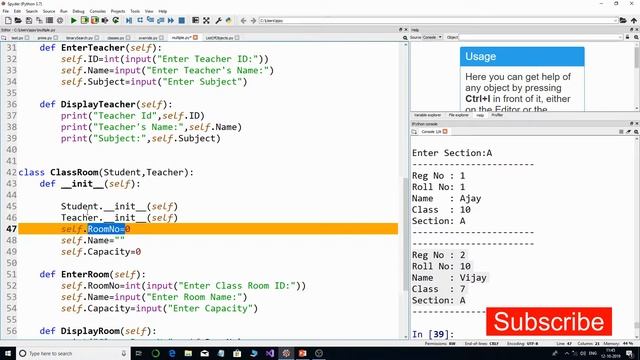The height and width of the screenshot is (360, 640).
Task: Open the Projects menu
Action: (118, 11)
